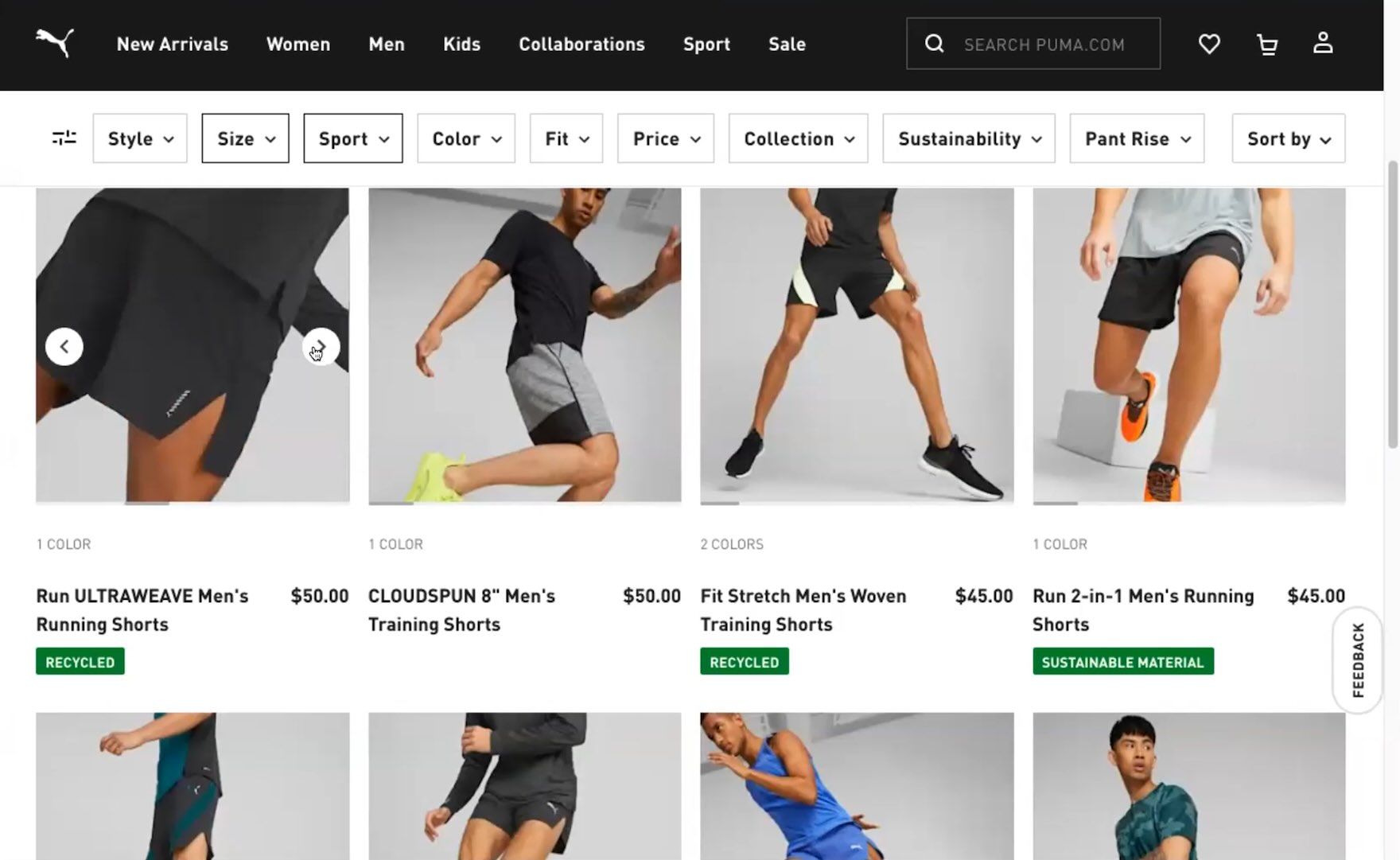1400x860 pixels.
Task: Show next image of Run ULTRAWEAVE shorts
Action: (321, 347)
